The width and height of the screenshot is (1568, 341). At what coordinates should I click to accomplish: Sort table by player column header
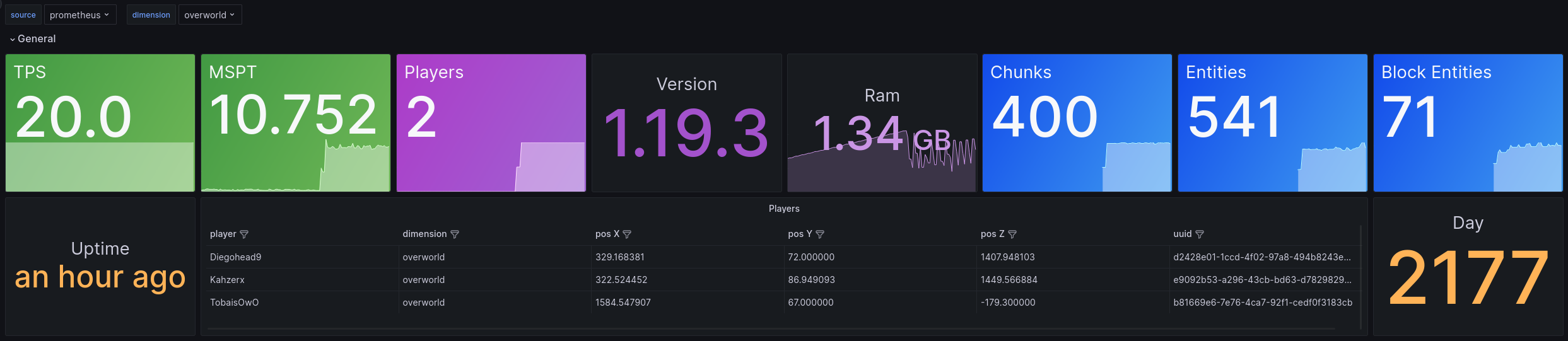223,234
